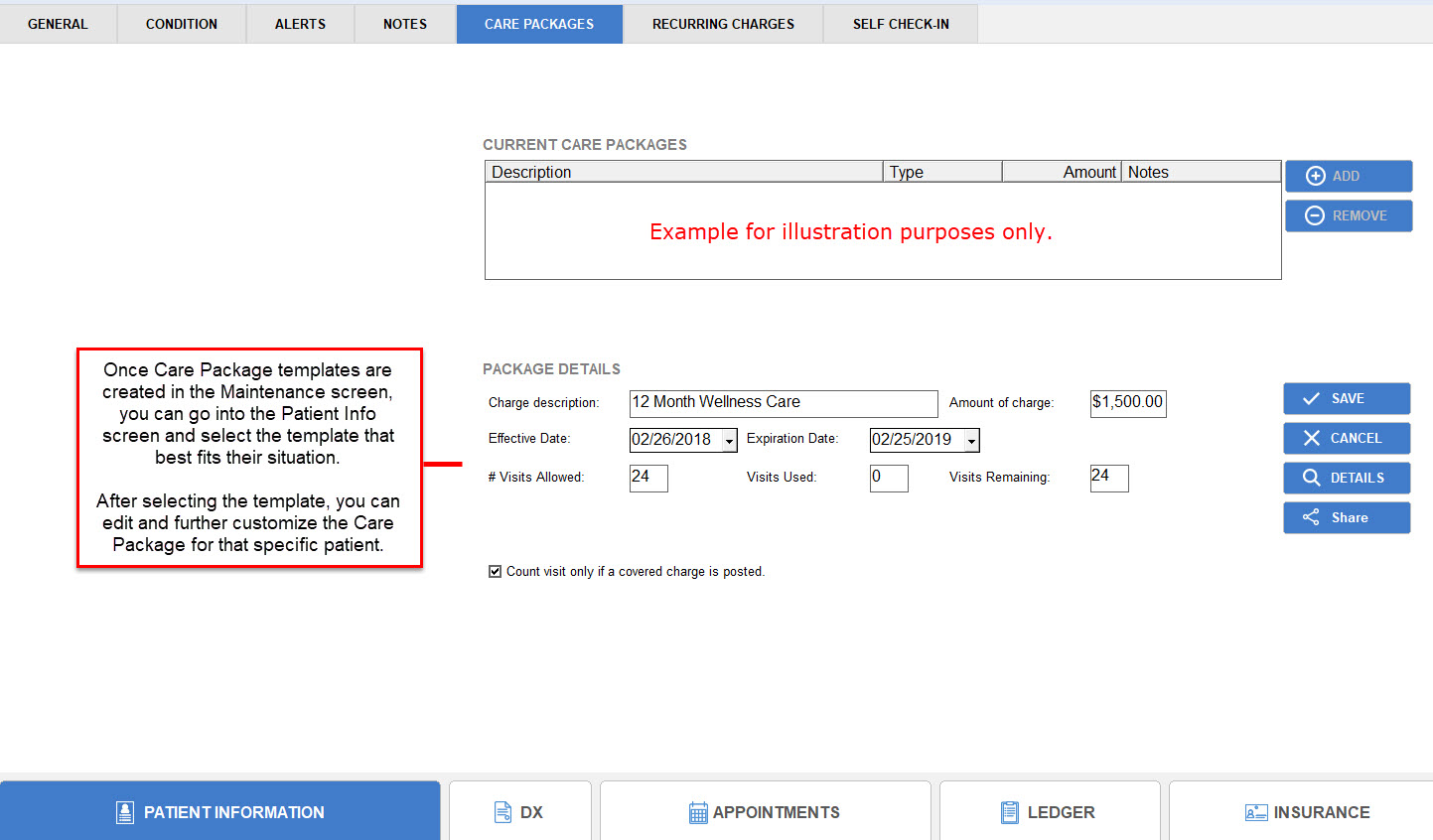Click the minus icon on REMOVE button
The height and width of the screenshot is (840, 1433).
(1315, 215)
